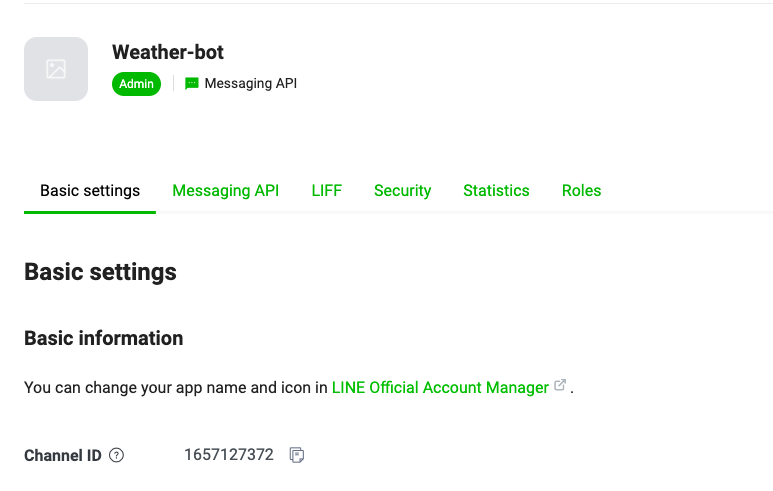View the Statistics tab
The width and height of the screenshot is (773, 491).
496,191
